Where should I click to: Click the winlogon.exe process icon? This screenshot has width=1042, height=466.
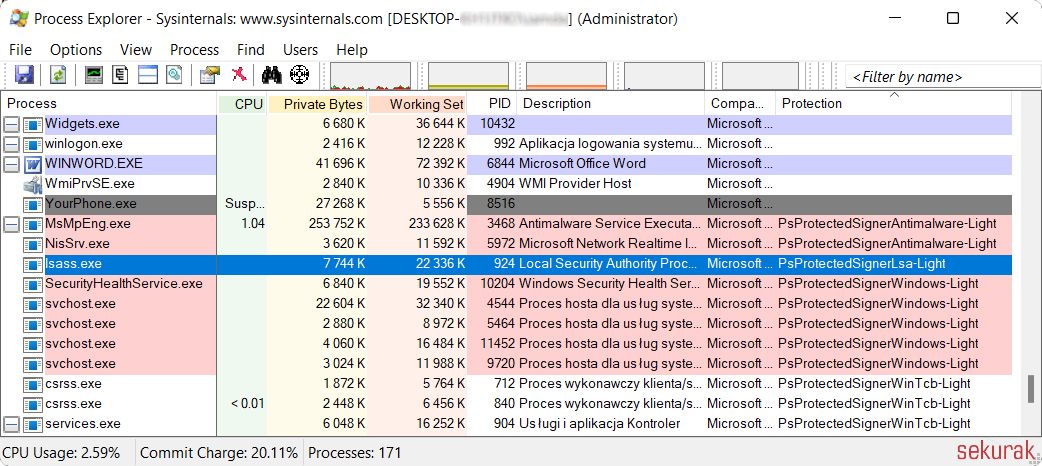[33, 144]
